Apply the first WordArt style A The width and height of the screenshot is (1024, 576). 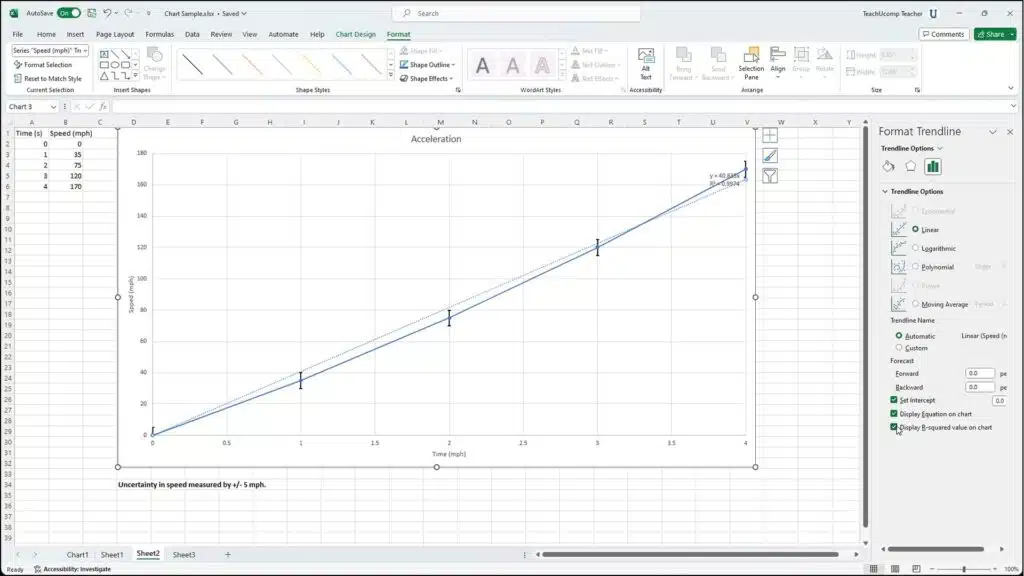pyautogui.click(x=482, y=65)
